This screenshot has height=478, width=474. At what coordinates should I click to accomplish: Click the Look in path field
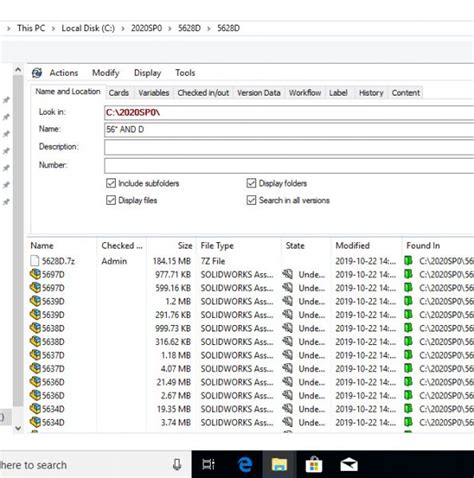[289, 113]
